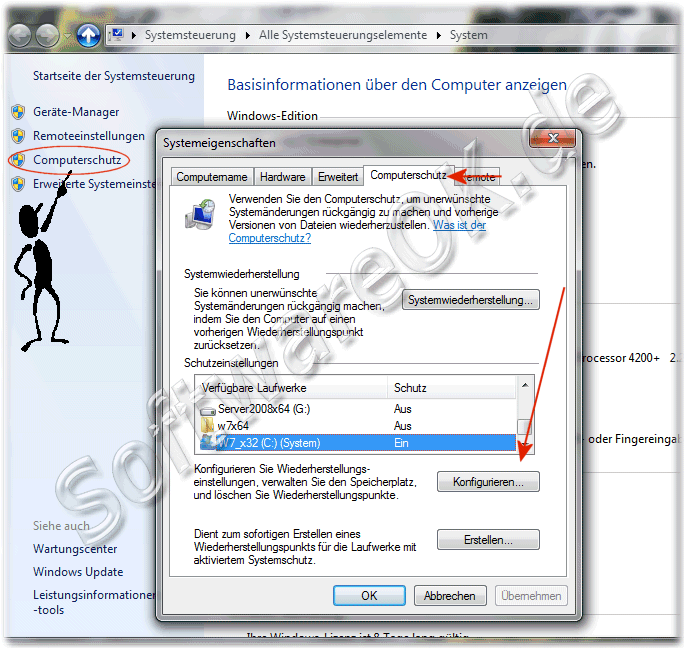Select the w7x64 drive row

357,425
